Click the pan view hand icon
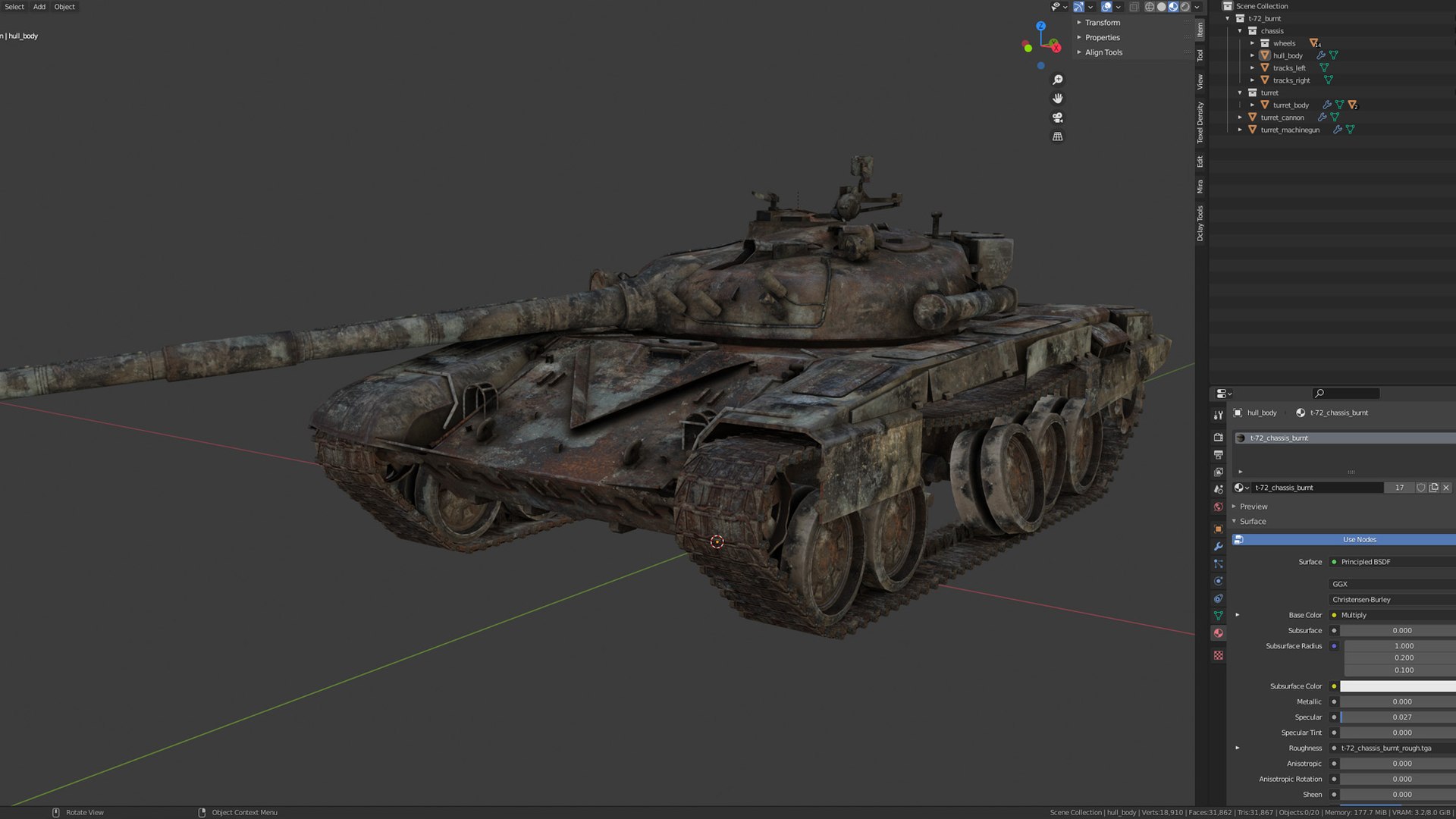1456x819 pixels. 1058,99
